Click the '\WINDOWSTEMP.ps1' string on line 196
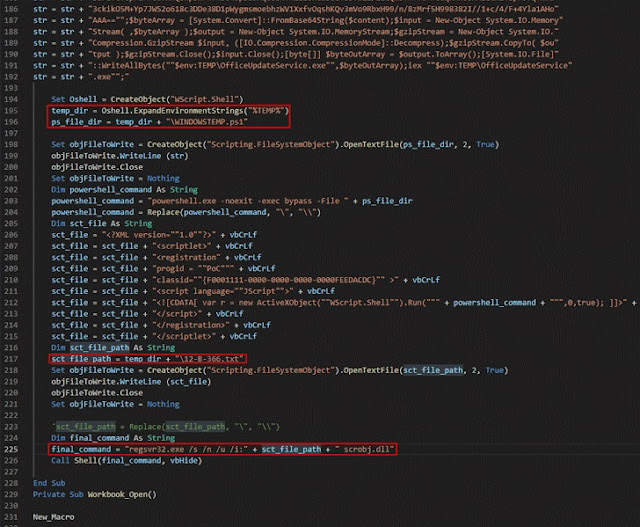 [x=207, y=122]
